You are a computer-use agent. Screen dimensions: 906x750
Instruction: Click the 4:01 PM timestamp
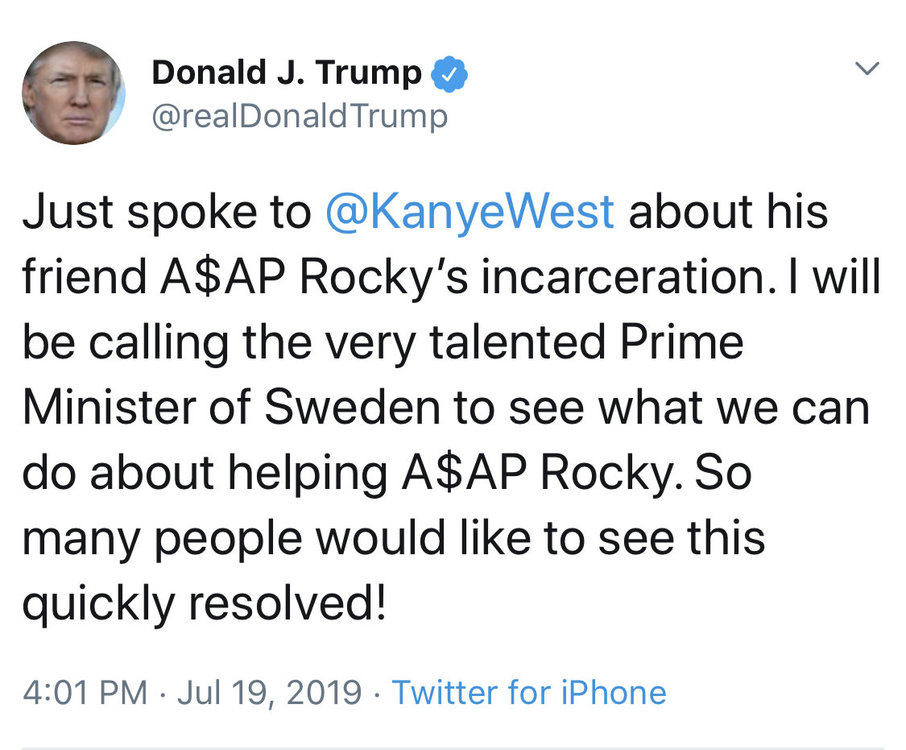86,692
